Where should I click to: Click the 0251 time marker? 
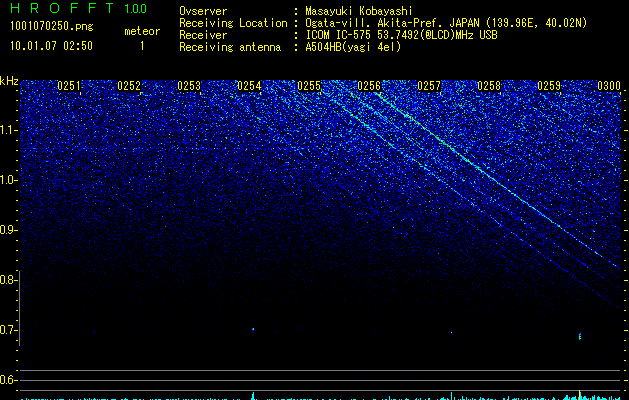69,86
